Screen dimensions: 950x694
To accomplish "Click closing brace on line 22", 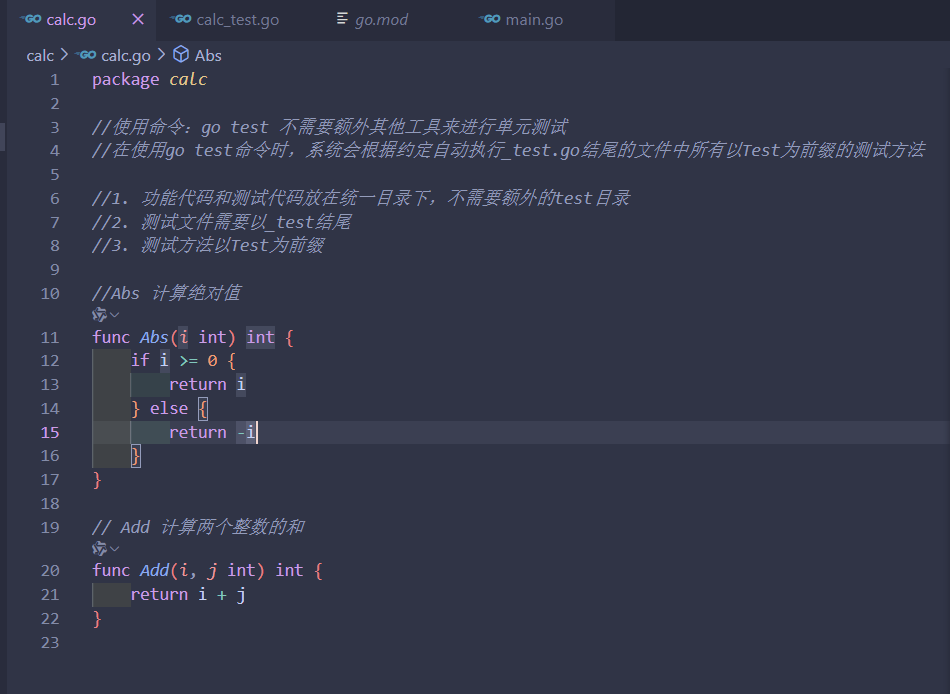I will point(97,619).
